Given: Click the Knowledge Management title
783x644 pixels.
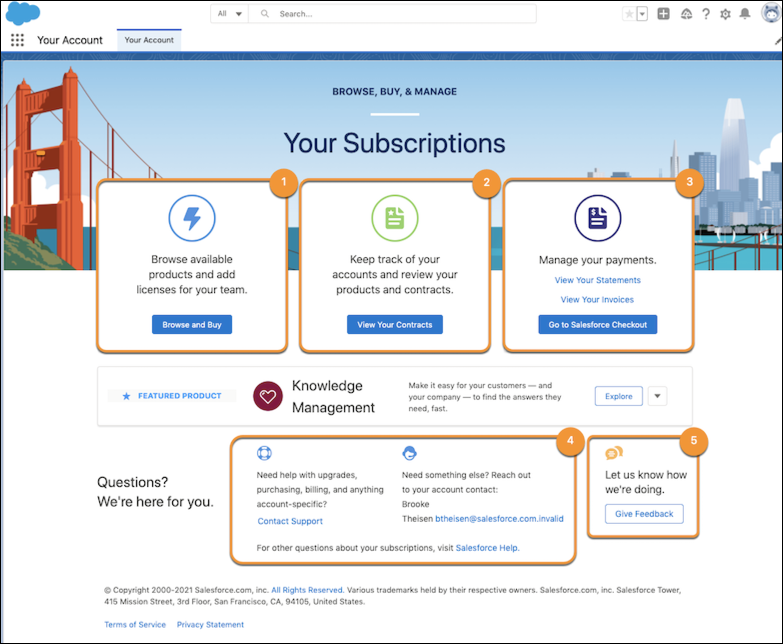Looking at the screenshot, I should [333, 396].
